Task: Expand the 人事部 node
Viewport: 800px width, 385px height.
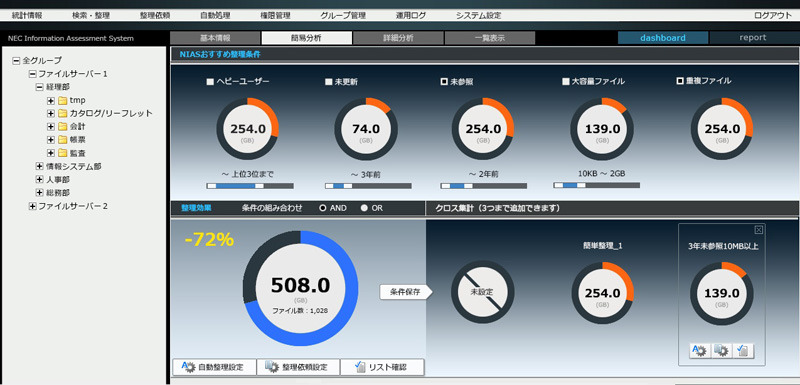Action: pyautogui.click(x=40, y=179)
